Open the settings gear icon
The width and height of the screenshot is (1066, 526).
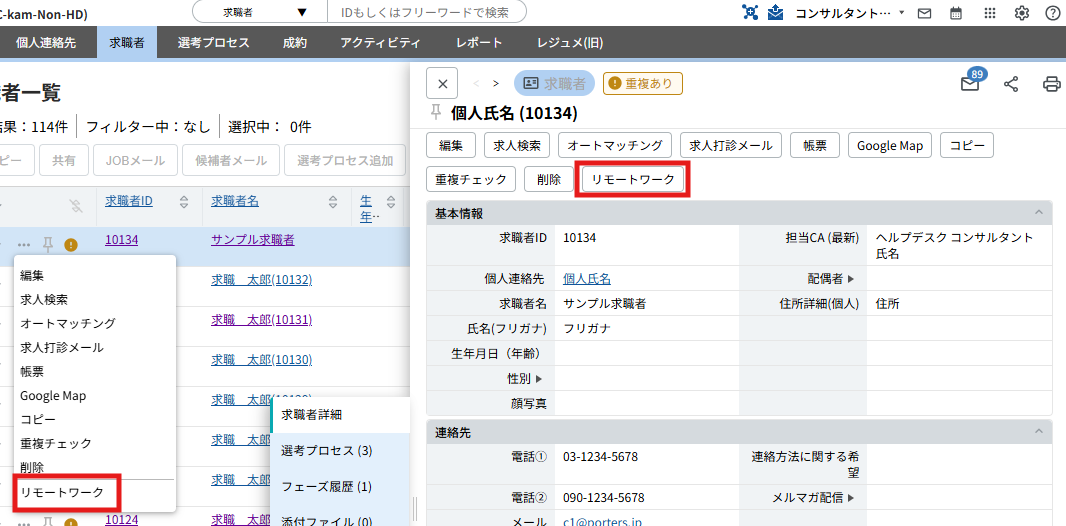coord(1021,13)
